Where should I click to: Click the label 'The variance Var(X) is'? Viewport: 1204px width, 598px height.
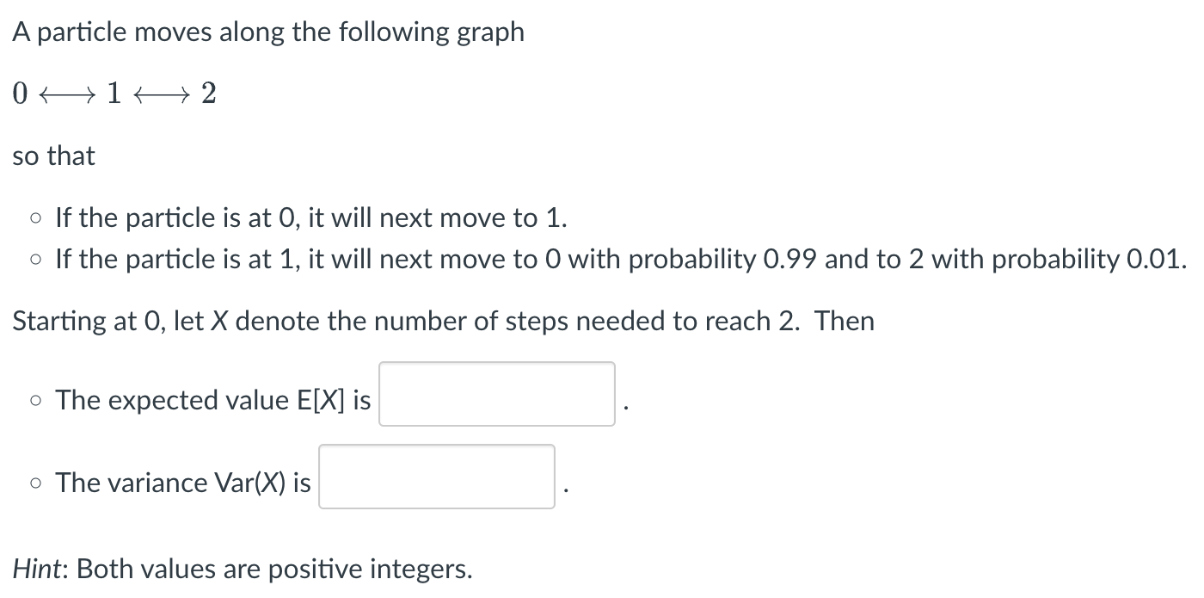click(183, 482)
